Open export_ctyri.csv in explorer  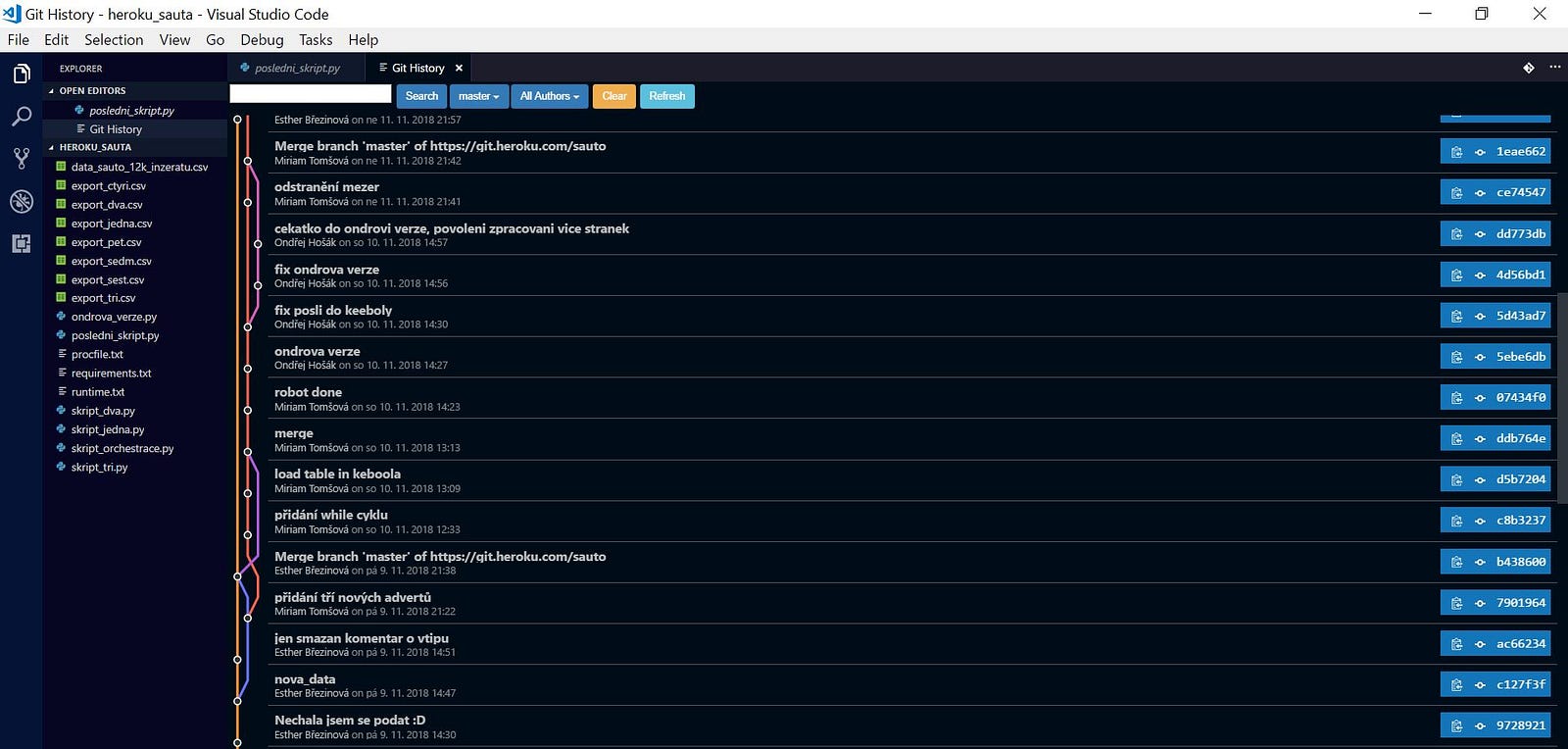point(108,186)
